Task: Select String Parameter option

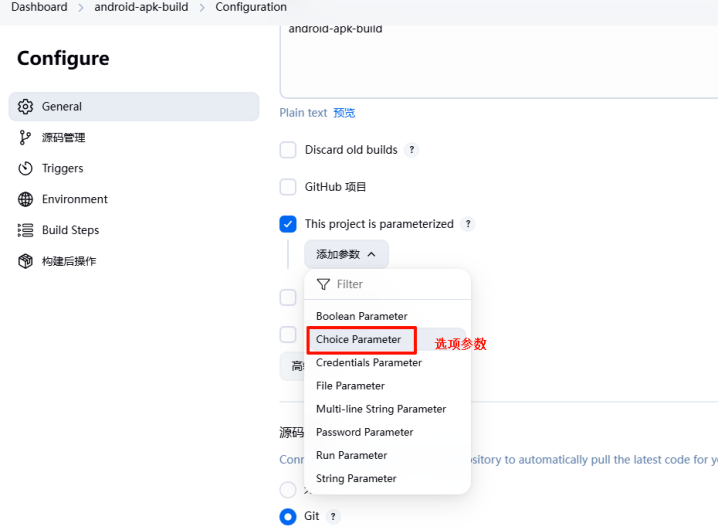Action: click(x=356, y=479)
